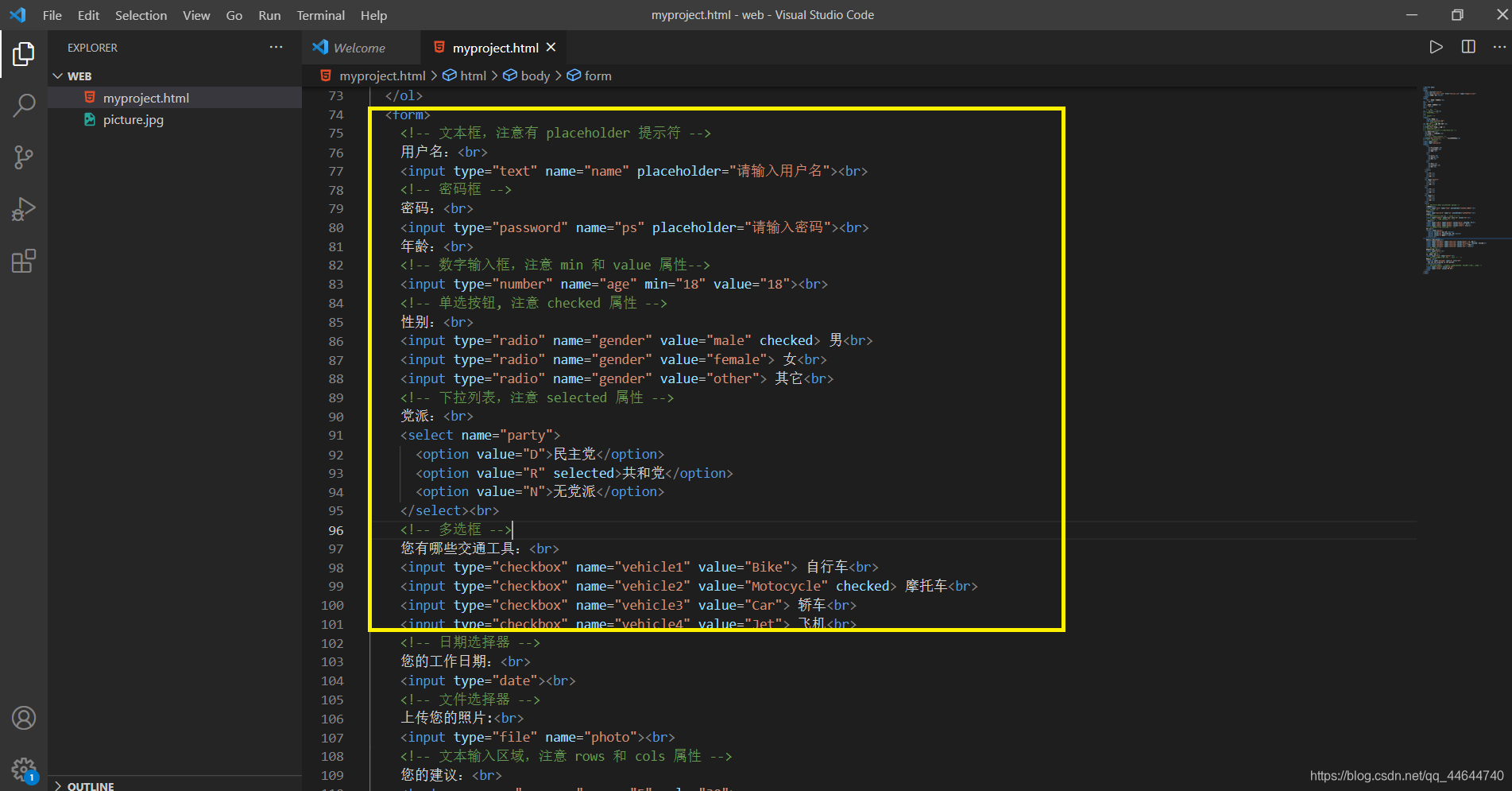Click the VS Code logo icon
1512x791 pixels.
[x=17, y=15]
